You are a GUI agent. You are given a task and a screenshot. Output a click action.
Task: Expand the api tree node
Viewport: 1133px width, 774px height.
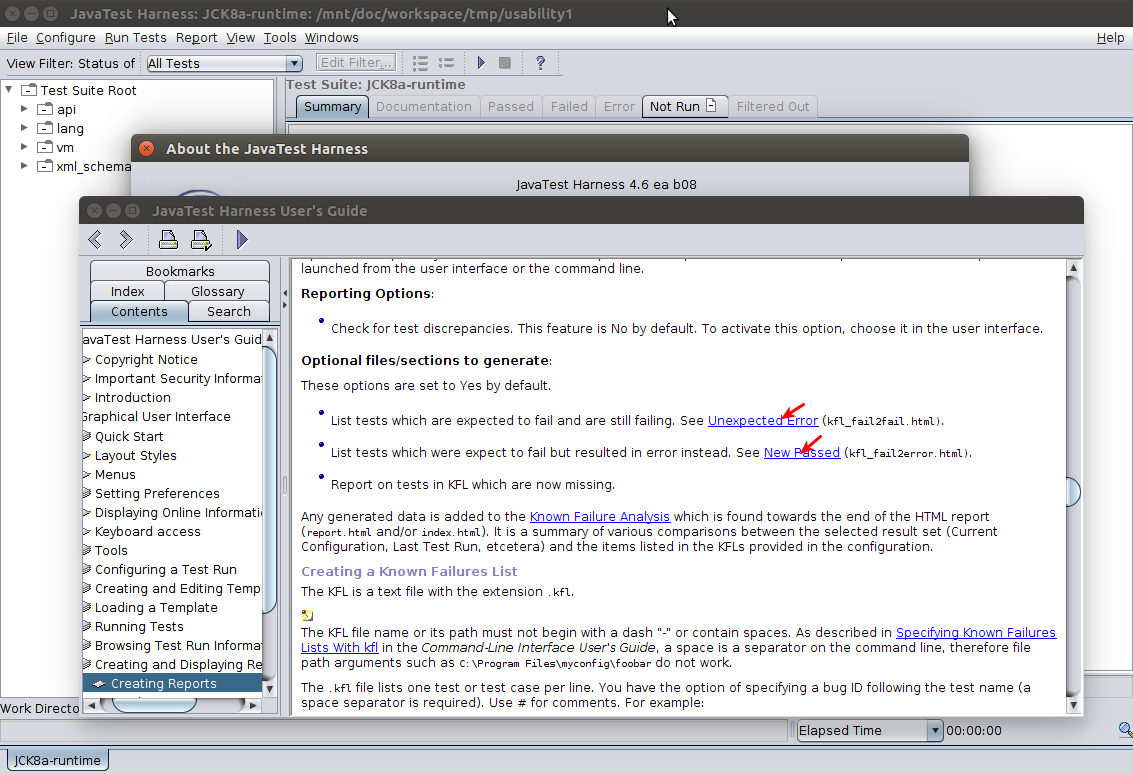pos(25,109)
